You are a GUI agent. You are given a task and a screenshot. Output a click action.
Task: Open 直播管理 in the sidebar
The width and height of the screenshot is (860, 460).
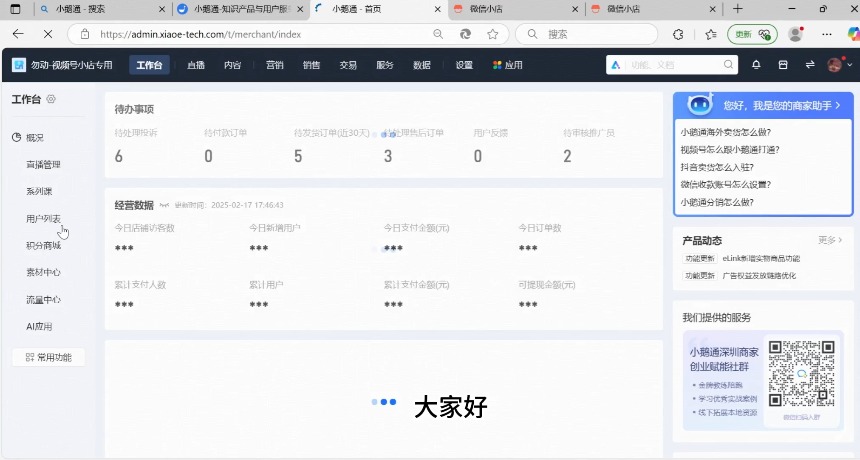tap(43, 164)
